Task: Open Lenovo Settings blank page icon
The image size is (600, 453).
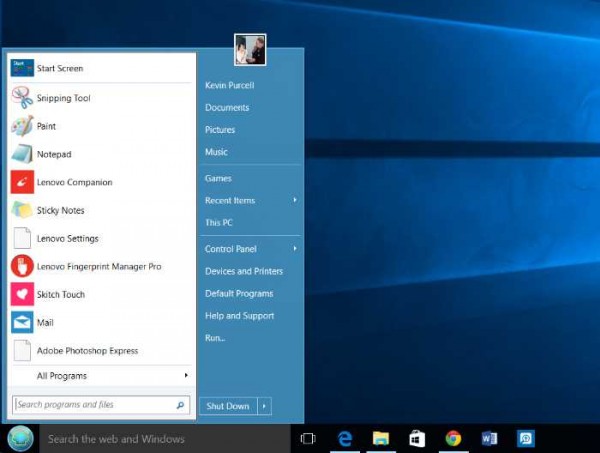Action: coord(22,238)
